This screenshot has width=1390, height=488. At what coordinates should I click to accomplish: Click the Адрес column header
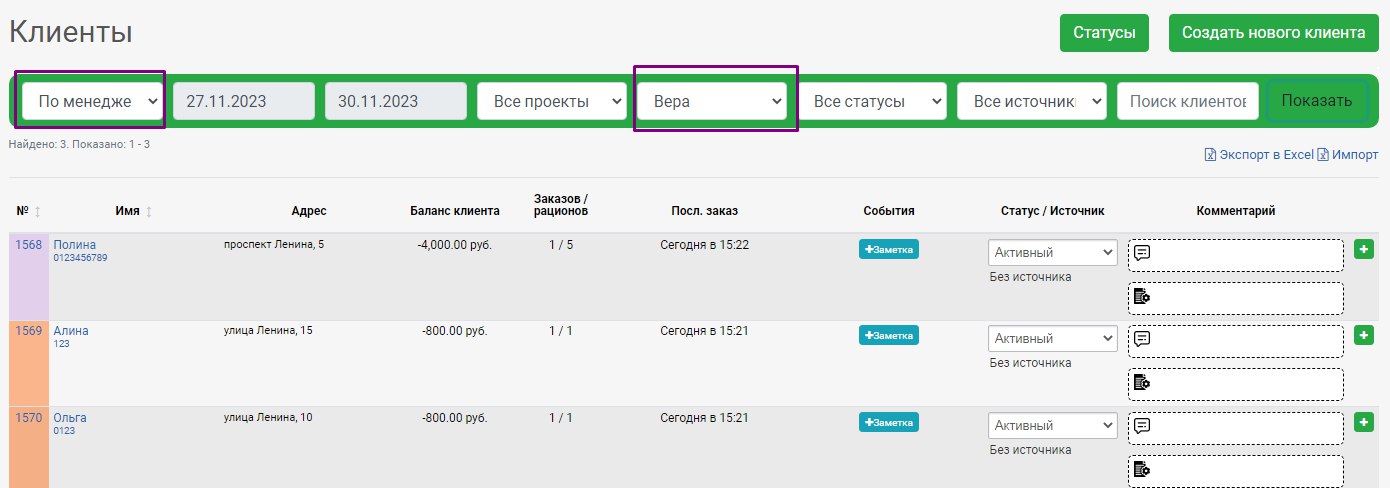[309, 211]
